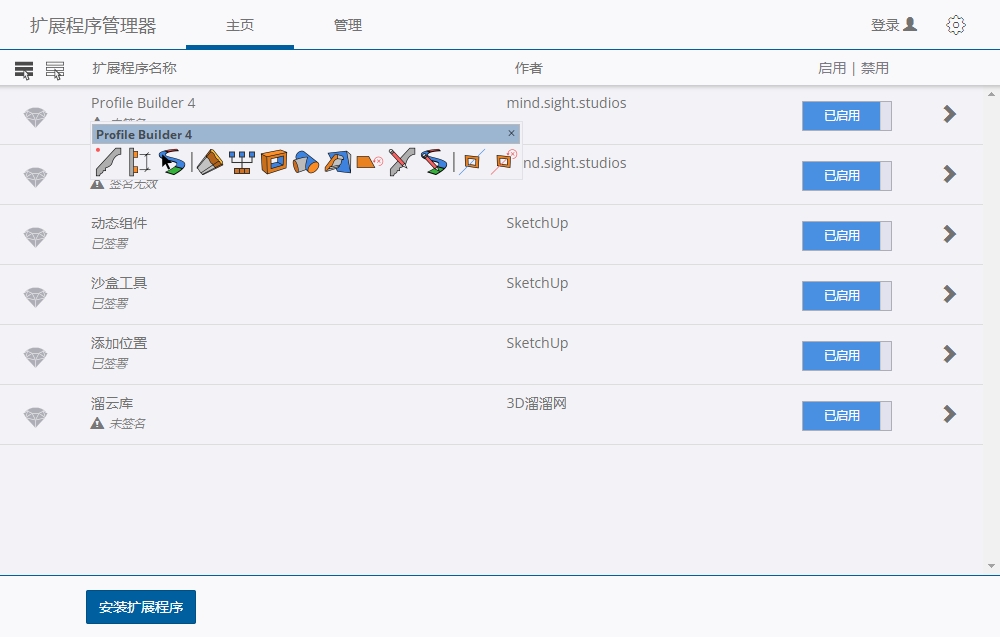Image resolution: width=1000 pixels, height=637 pixels.
Task: Click the first Profile Builder toolbar icon
Action: (x=107, y=161)
